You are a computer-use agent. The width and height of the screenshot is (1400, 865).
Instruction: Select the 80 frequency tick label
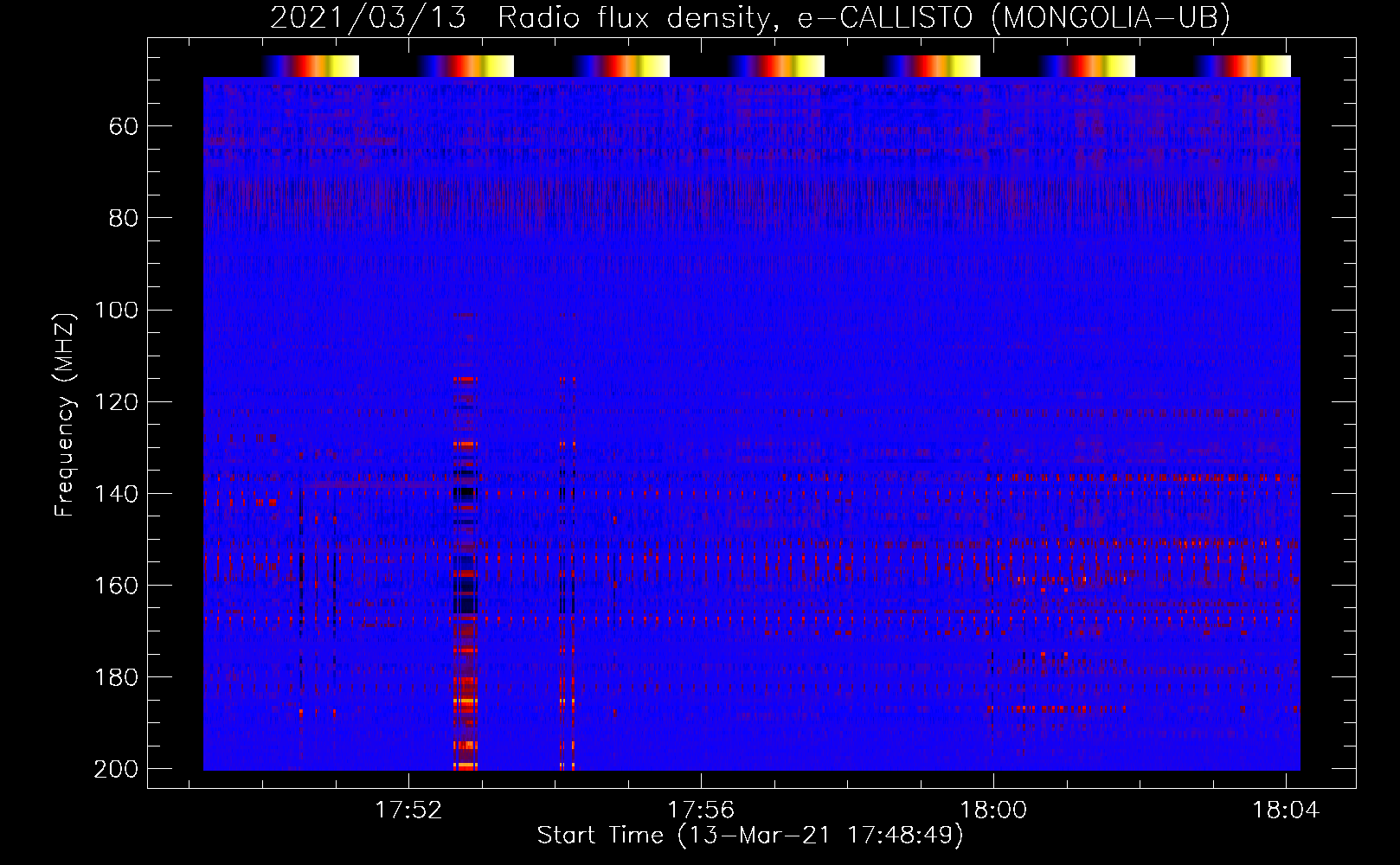point(124,219)
